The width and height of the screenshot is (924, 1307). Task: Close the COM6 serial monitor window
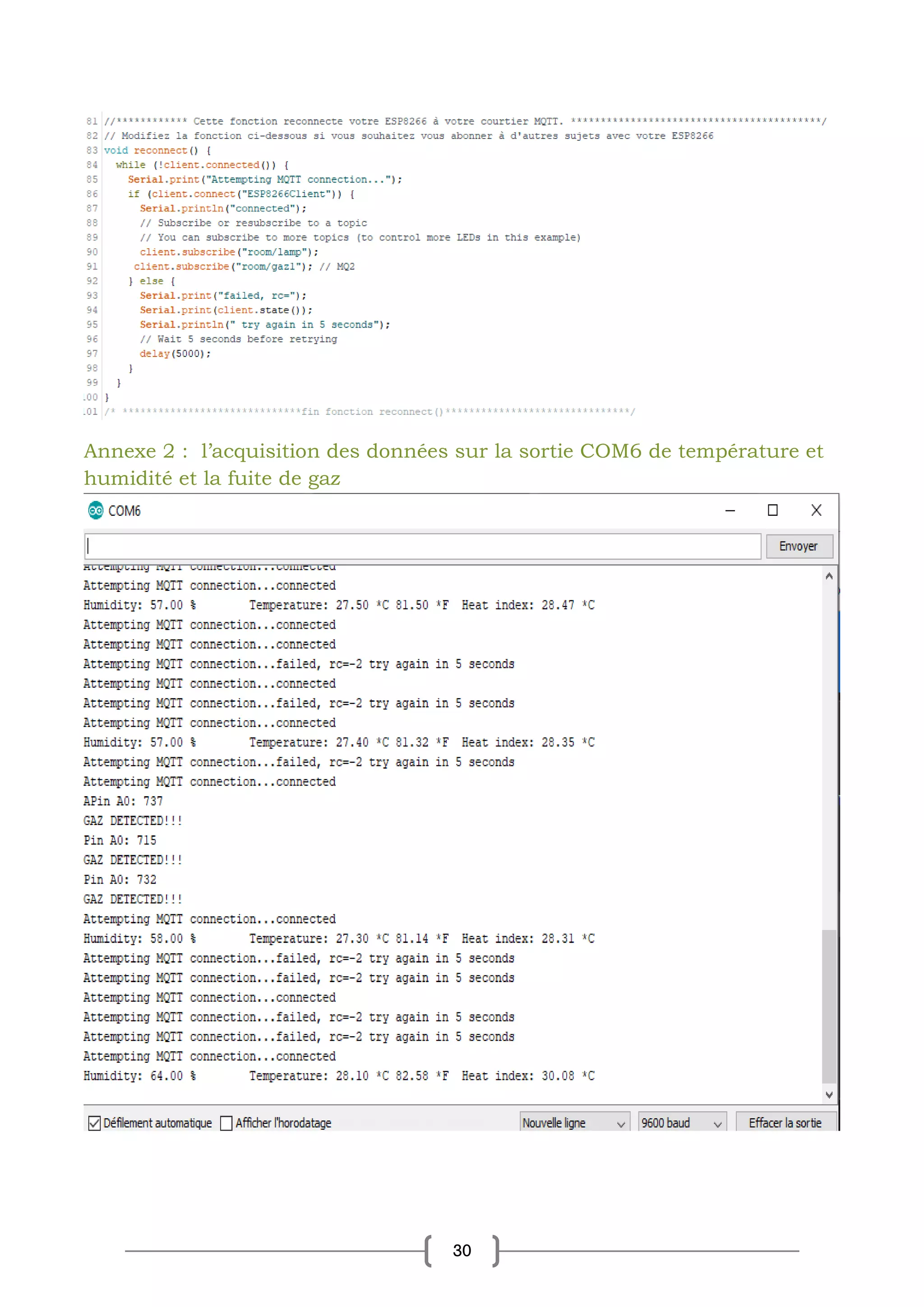tap(816, 510)
